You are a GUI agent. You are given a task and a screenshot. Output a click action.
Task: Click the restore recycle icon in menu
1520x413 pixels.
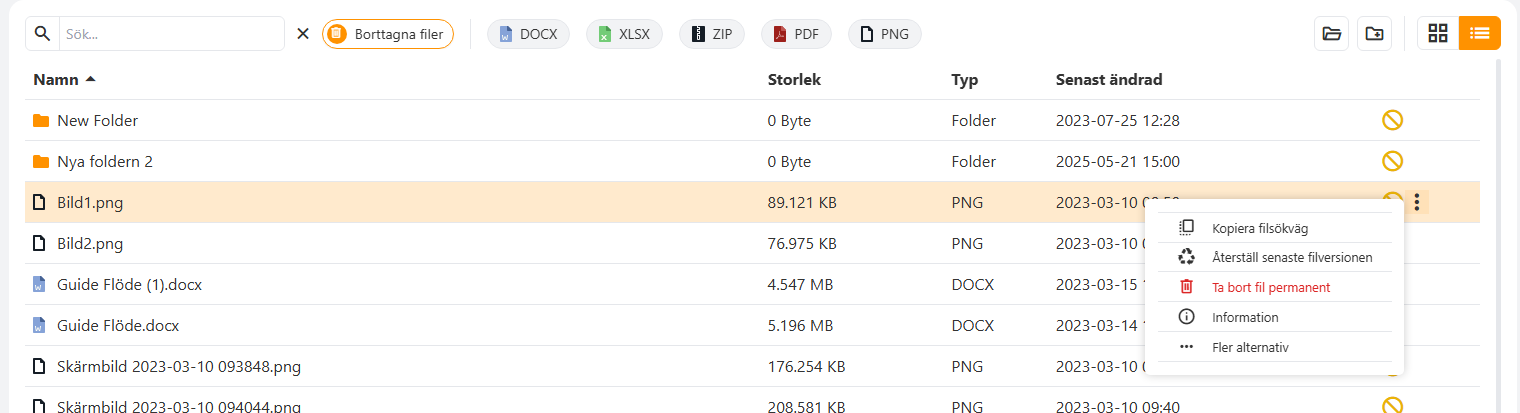click(x=1187, y=257)
